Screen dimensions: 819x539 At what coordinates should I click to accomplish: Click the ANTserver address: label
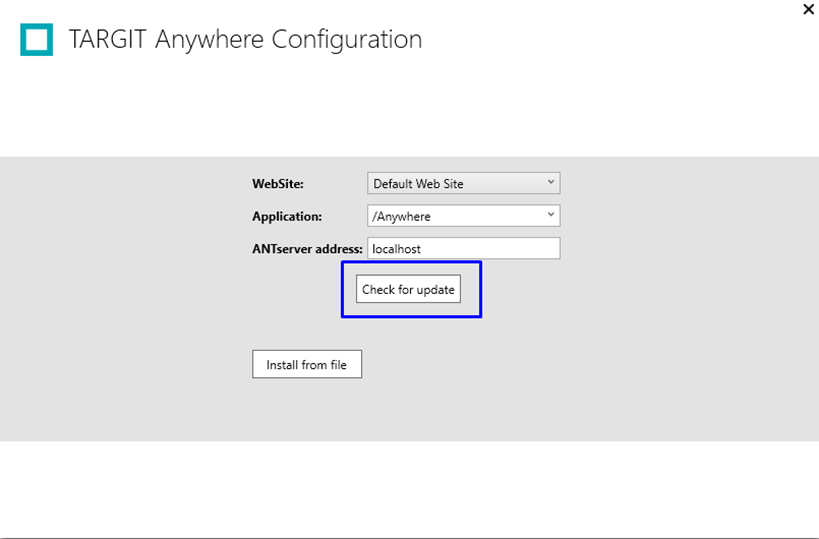pos(307,249)
